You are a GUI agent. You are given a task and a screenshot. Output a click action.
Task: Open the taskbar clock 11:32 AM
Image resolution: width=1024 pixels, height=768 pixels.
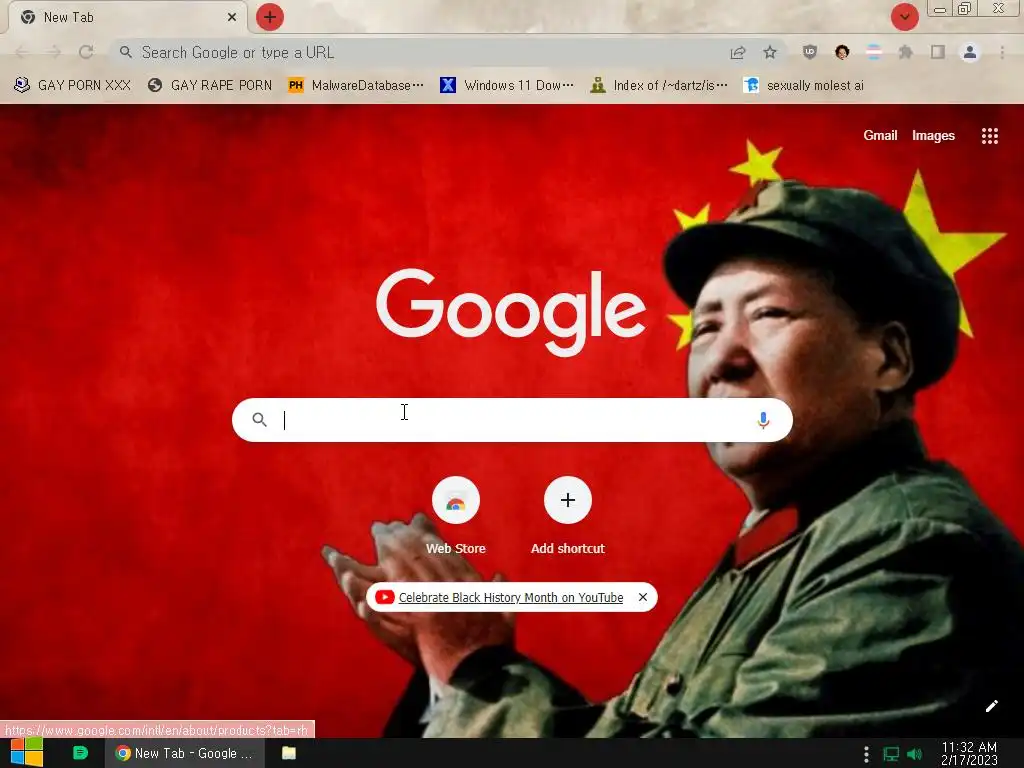[x=969, y=753]
